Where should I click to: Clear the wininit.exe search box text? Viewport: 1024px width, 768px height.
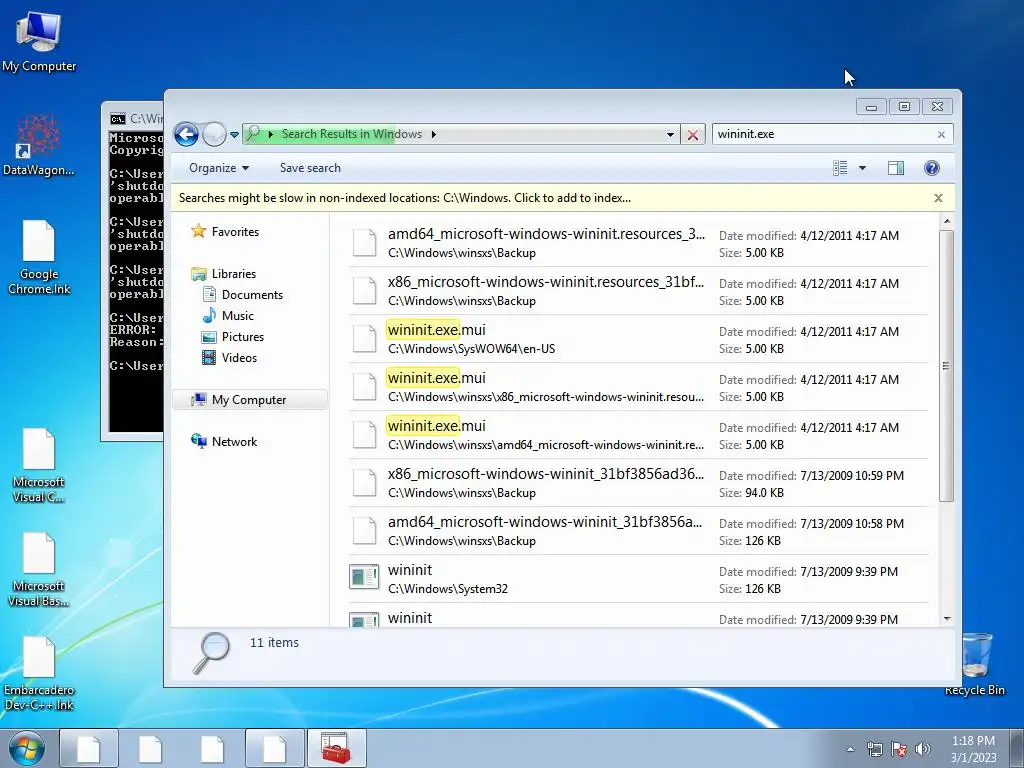(941, 135)
